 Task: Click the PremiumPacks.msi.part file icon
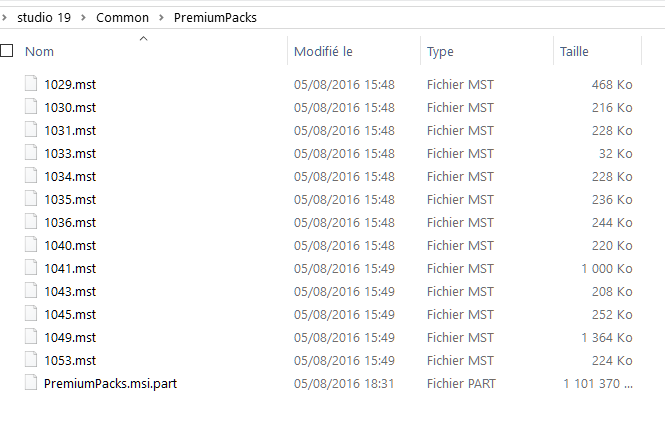pyautogui.click(x=31, y=382)
